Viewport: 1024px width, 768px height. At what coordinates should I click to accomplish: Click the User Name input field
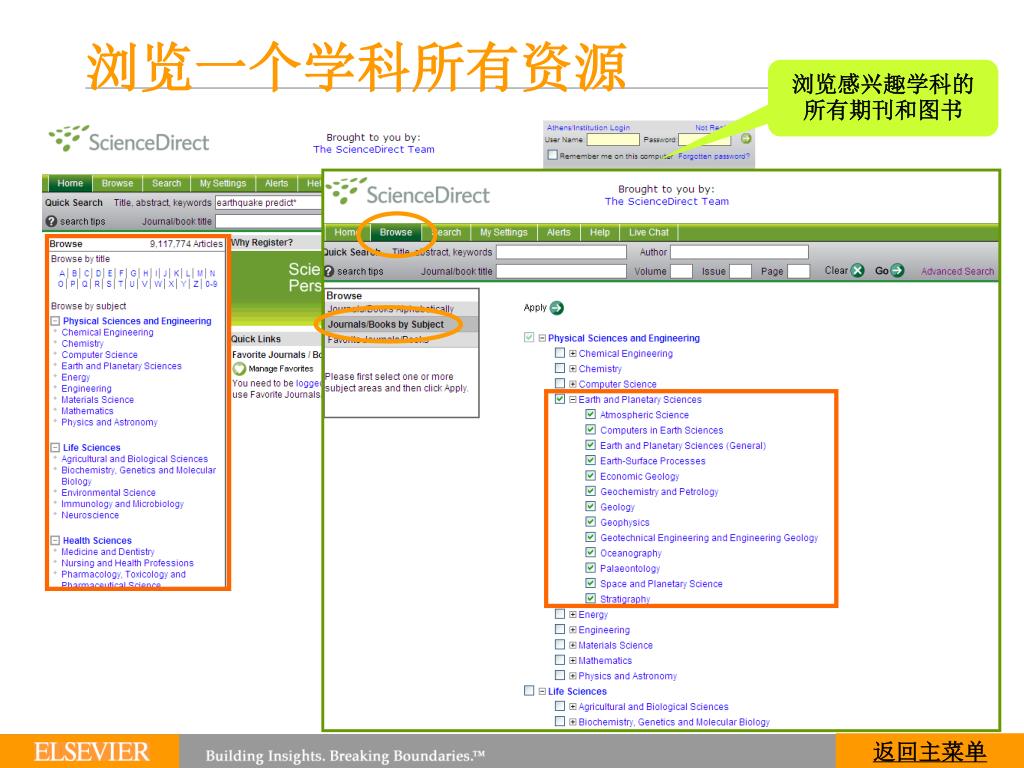tap(613, 139)
